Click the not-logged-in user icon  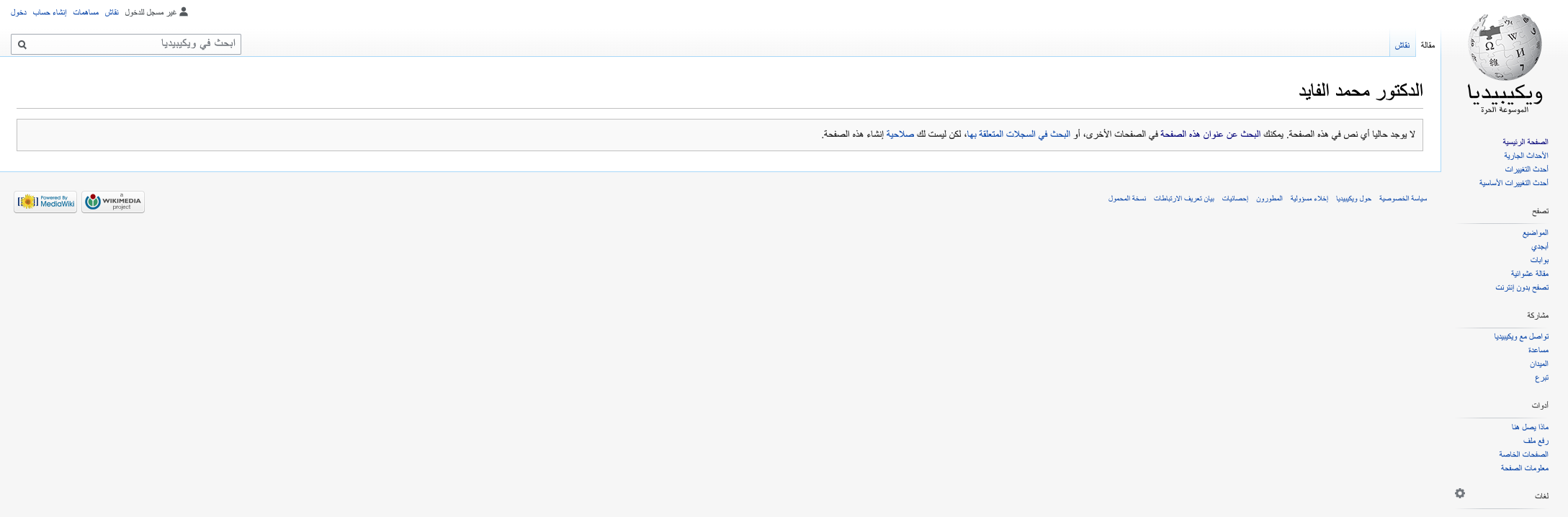(184, 12)
